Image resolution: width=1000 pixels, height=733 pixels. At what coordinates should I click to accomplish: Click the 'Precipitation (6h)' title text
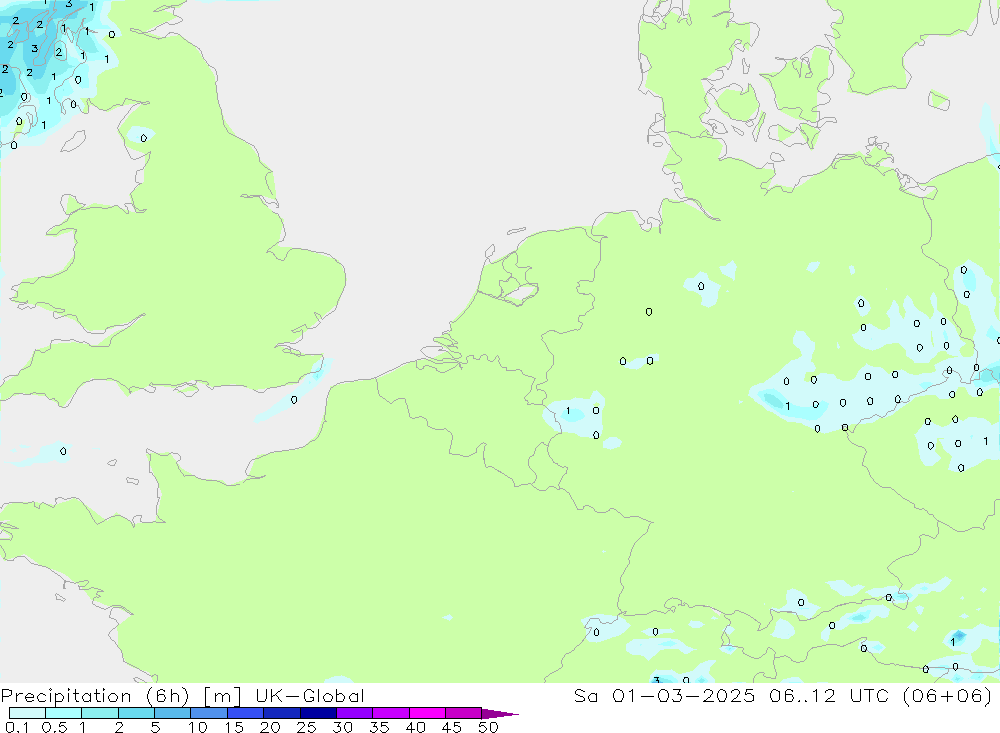pyautogui.click(x=95, y=696)
